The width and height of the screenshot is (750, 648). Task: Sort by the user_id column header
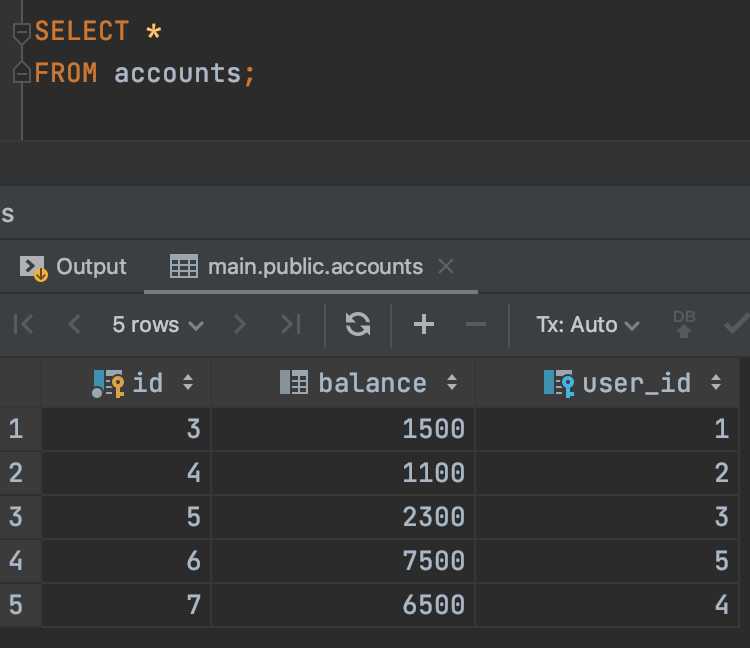tap(636, 383)
